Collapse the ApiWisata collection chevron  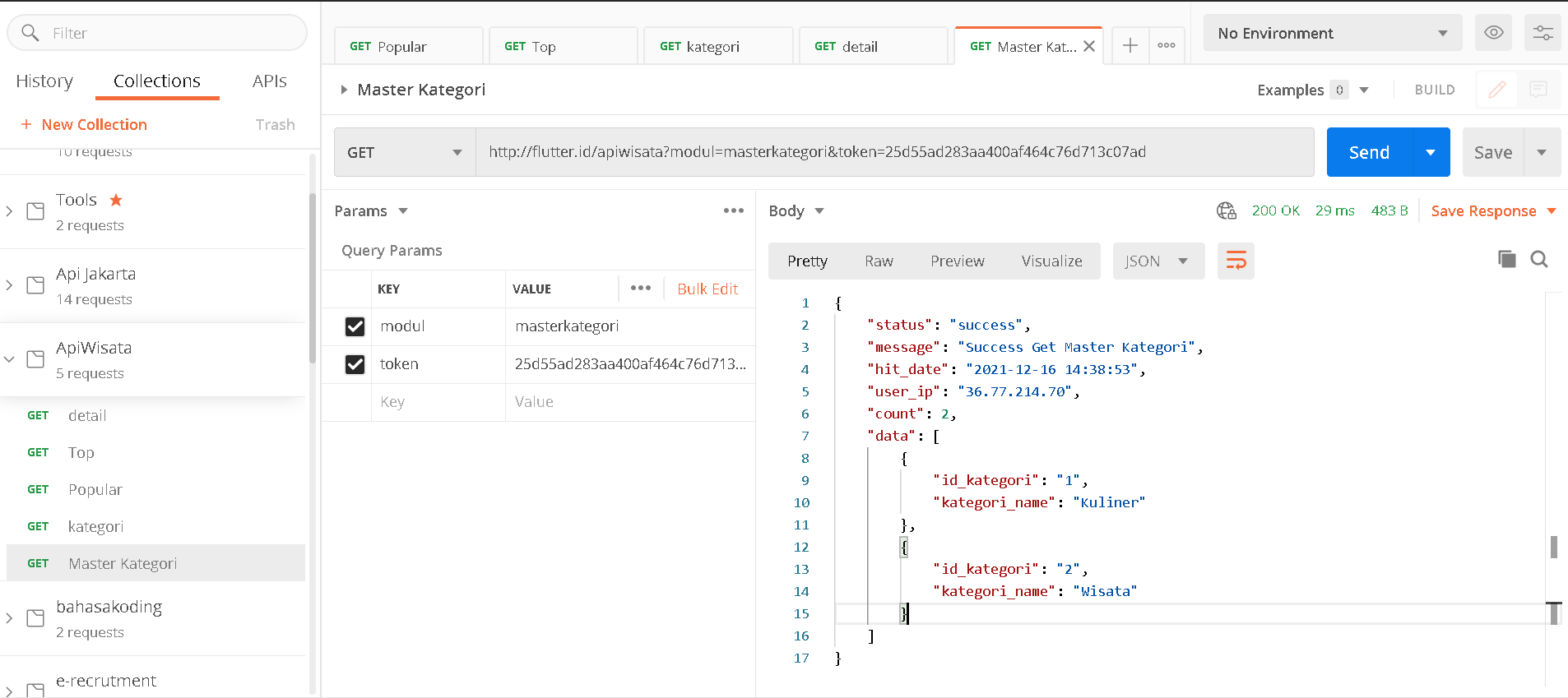coord(9,359)
